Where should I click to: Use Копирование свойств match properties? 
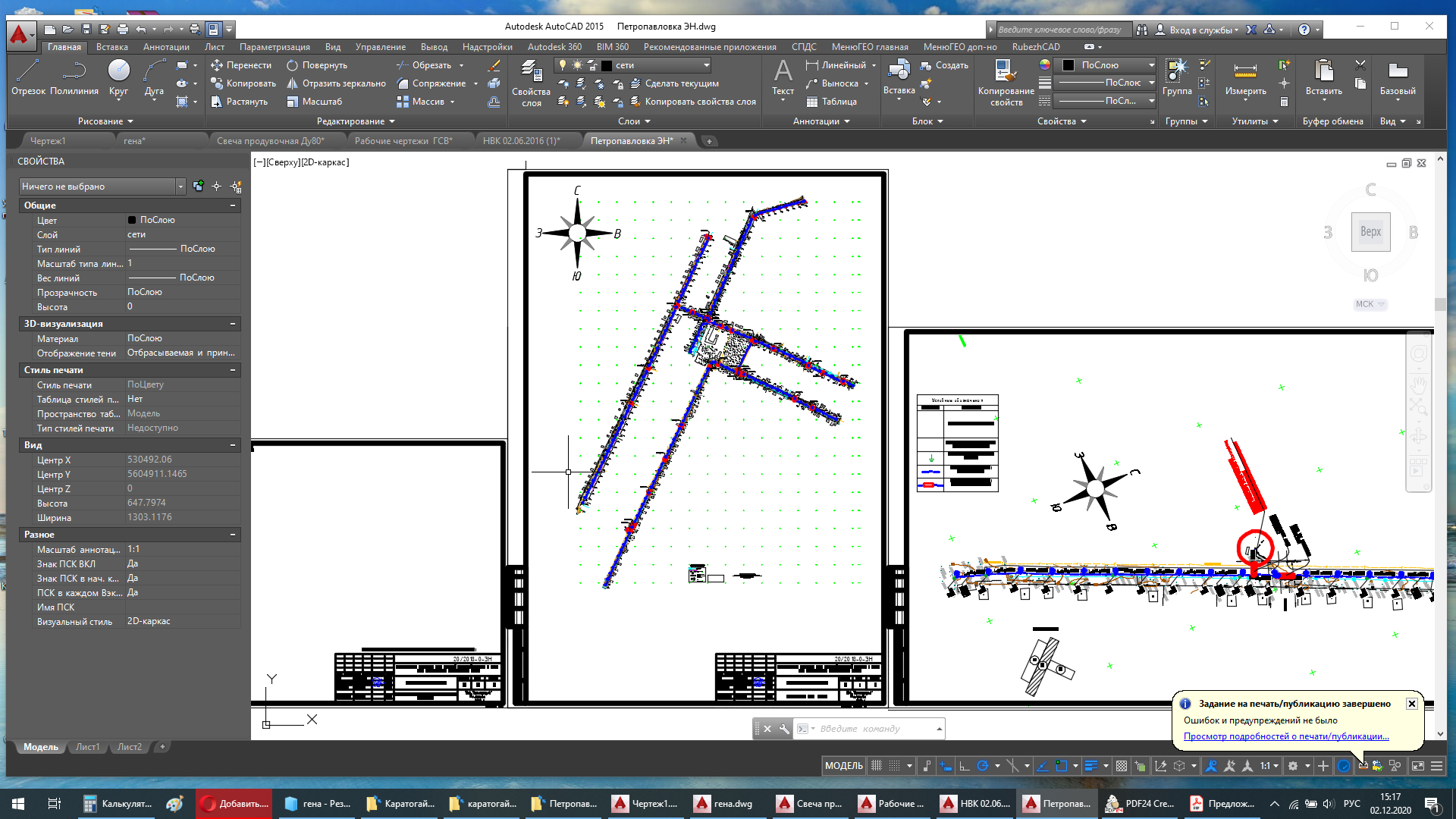click(1006, 83)
